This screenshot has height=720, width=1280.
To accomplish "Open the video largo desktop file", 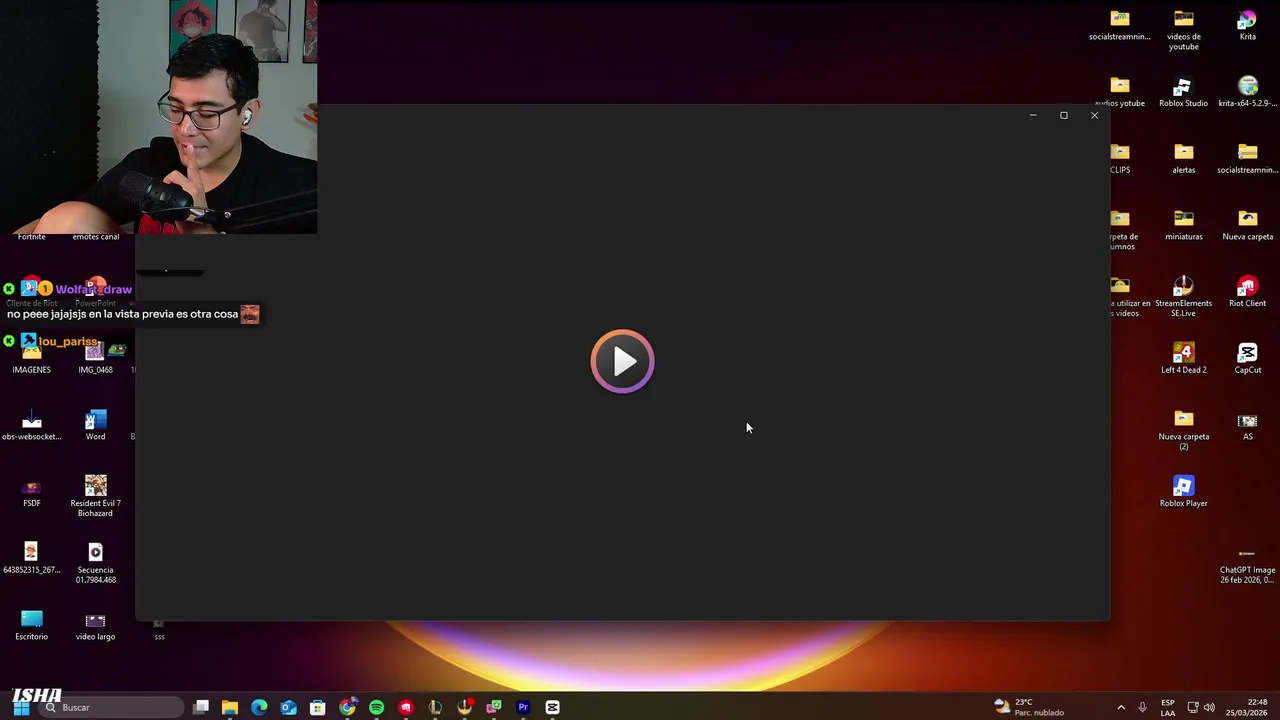I will (x=95, y=626).
